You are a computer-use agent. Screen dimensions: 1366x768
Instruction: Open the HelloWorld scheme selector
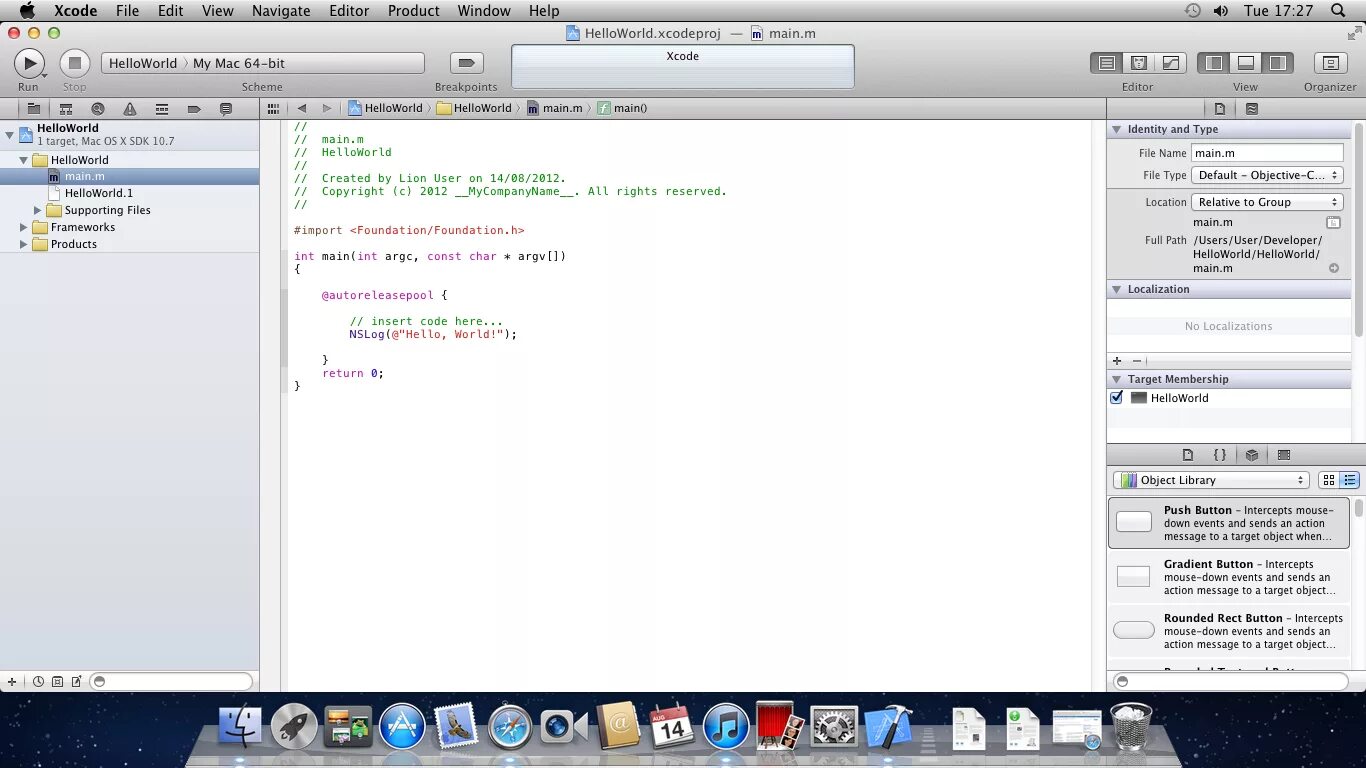pos(142,63)
